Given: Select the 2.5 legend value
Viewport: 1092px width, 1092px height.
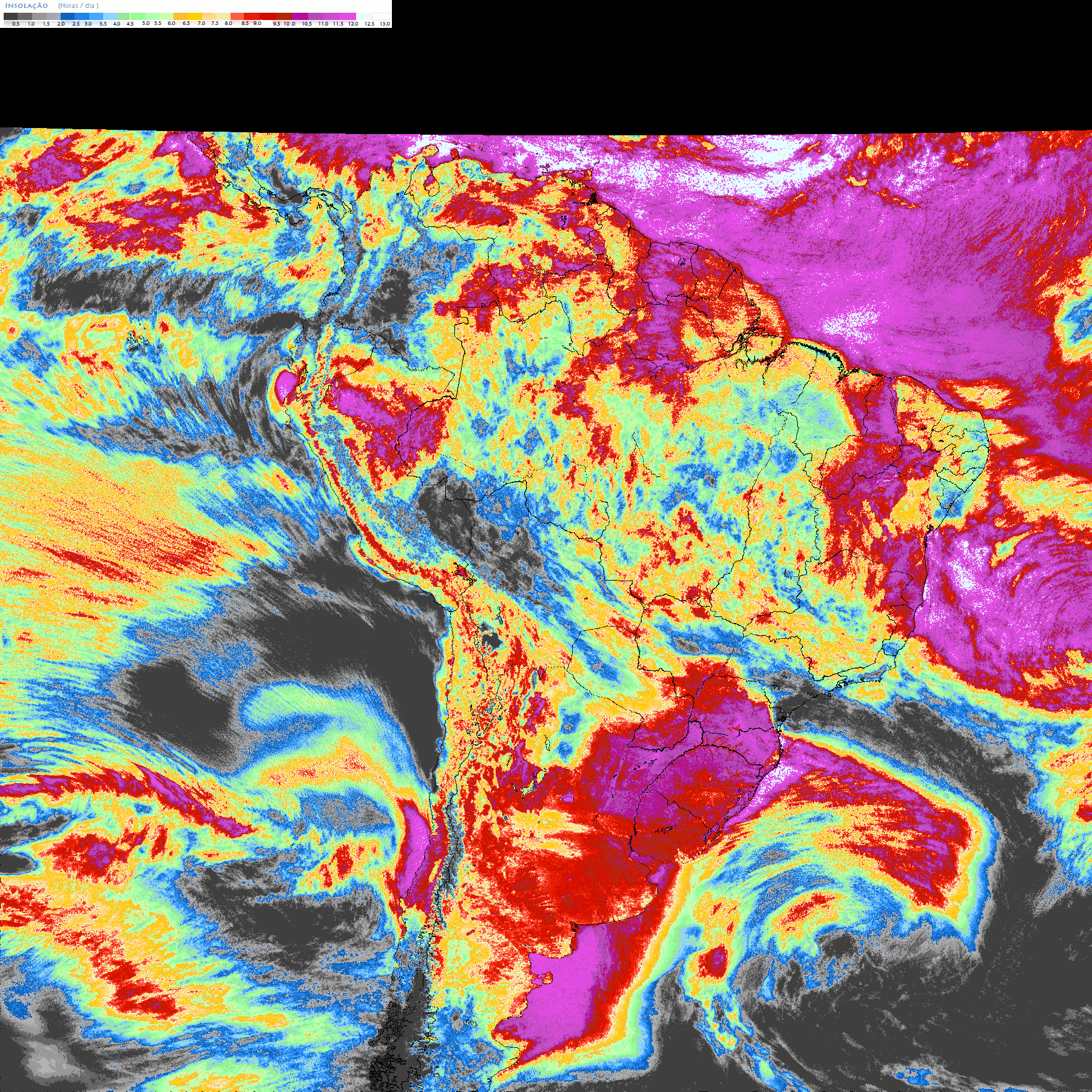Looking at the screenshot, I should point(76,24).
